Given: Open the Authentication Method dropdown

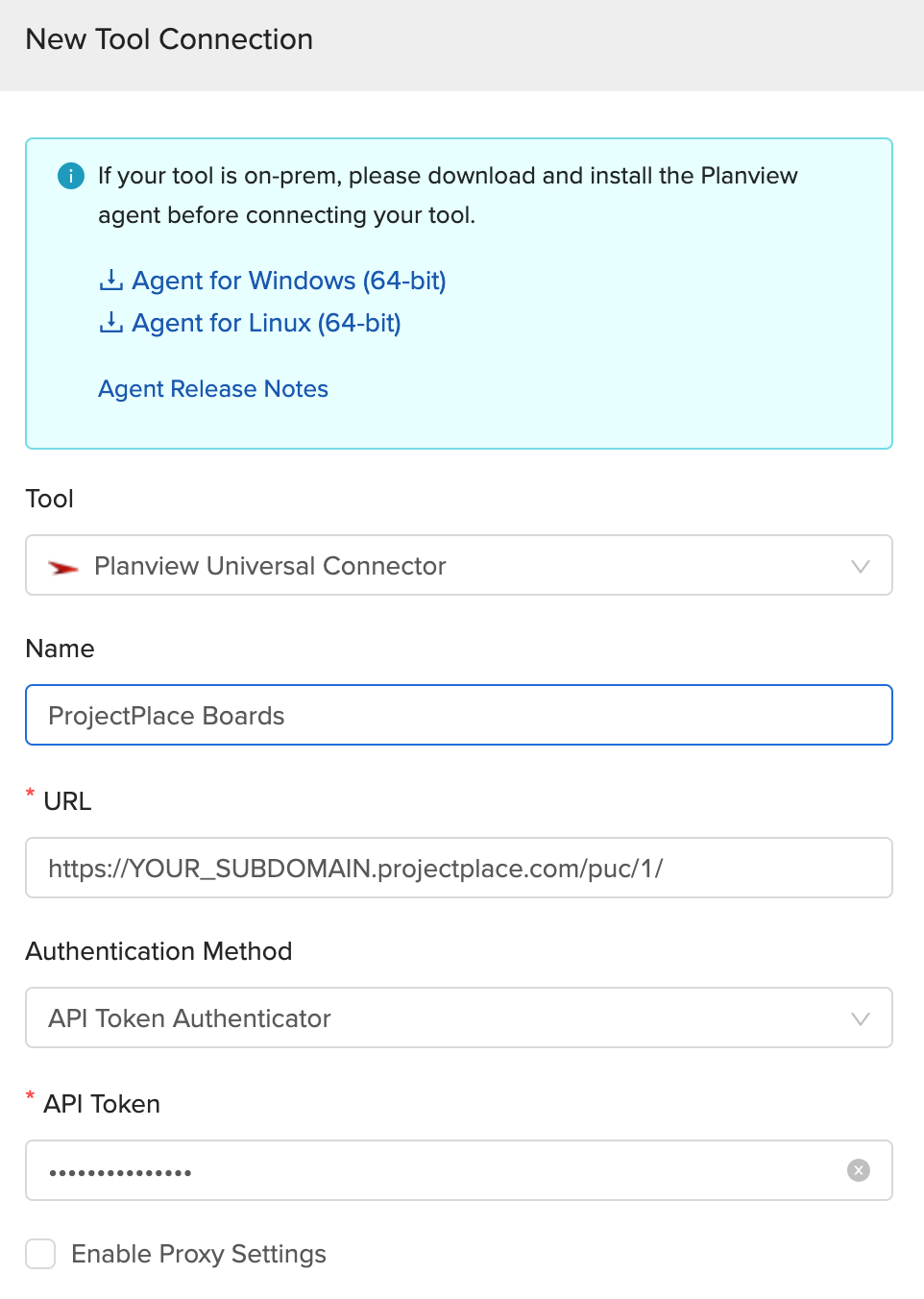Looking at the screenshot, I should coord(459,1017).
